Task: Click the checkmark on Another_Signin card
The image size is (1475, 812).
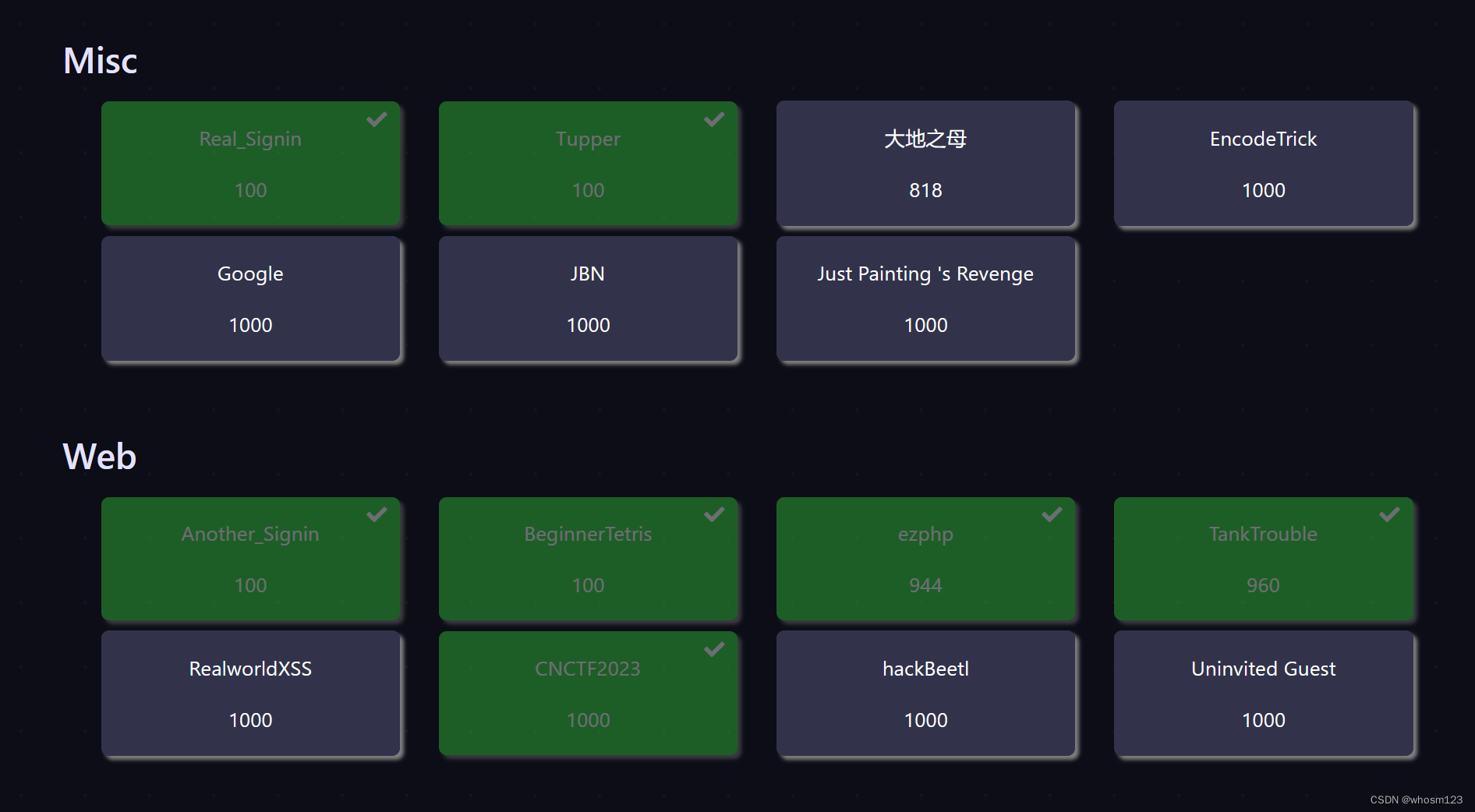Action: pos(377,514)
